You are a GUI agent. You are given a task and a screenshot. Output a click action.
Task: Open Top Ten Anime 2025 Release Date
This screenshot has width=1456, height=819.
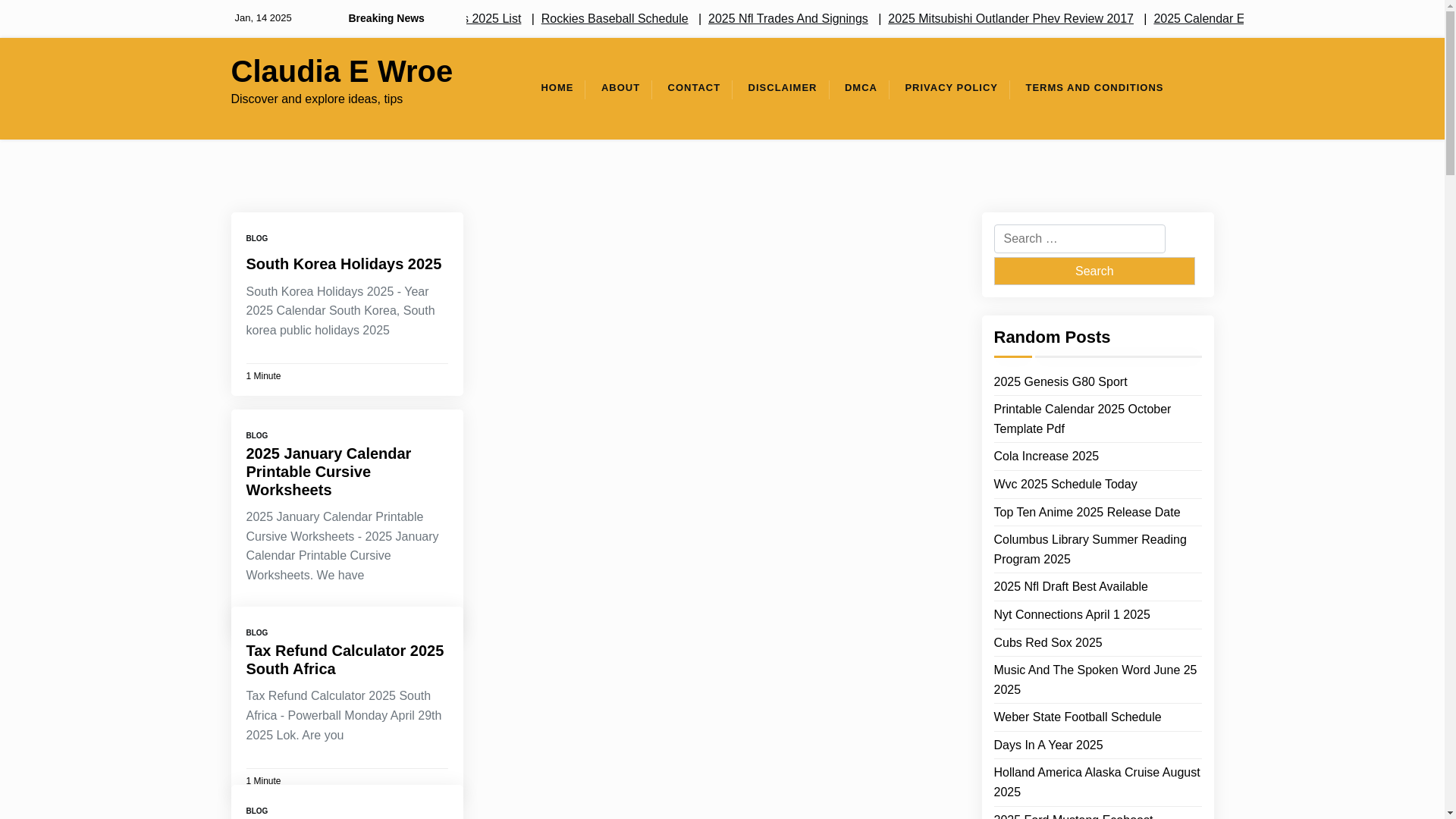(x=1087, y=513)
